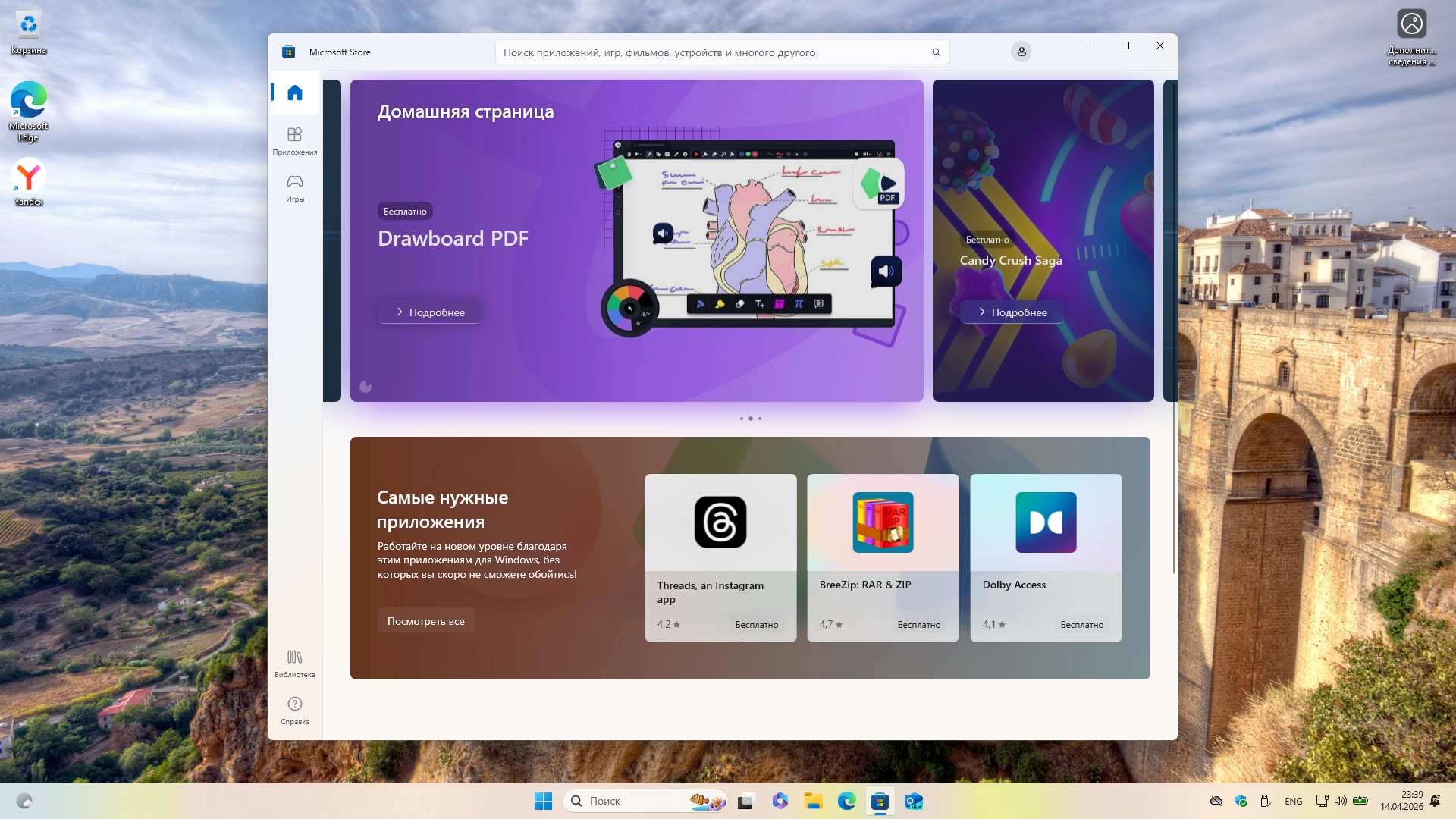Open the Windows Start menu
This screenshot has height=819, width=1456.
[543, 801]
